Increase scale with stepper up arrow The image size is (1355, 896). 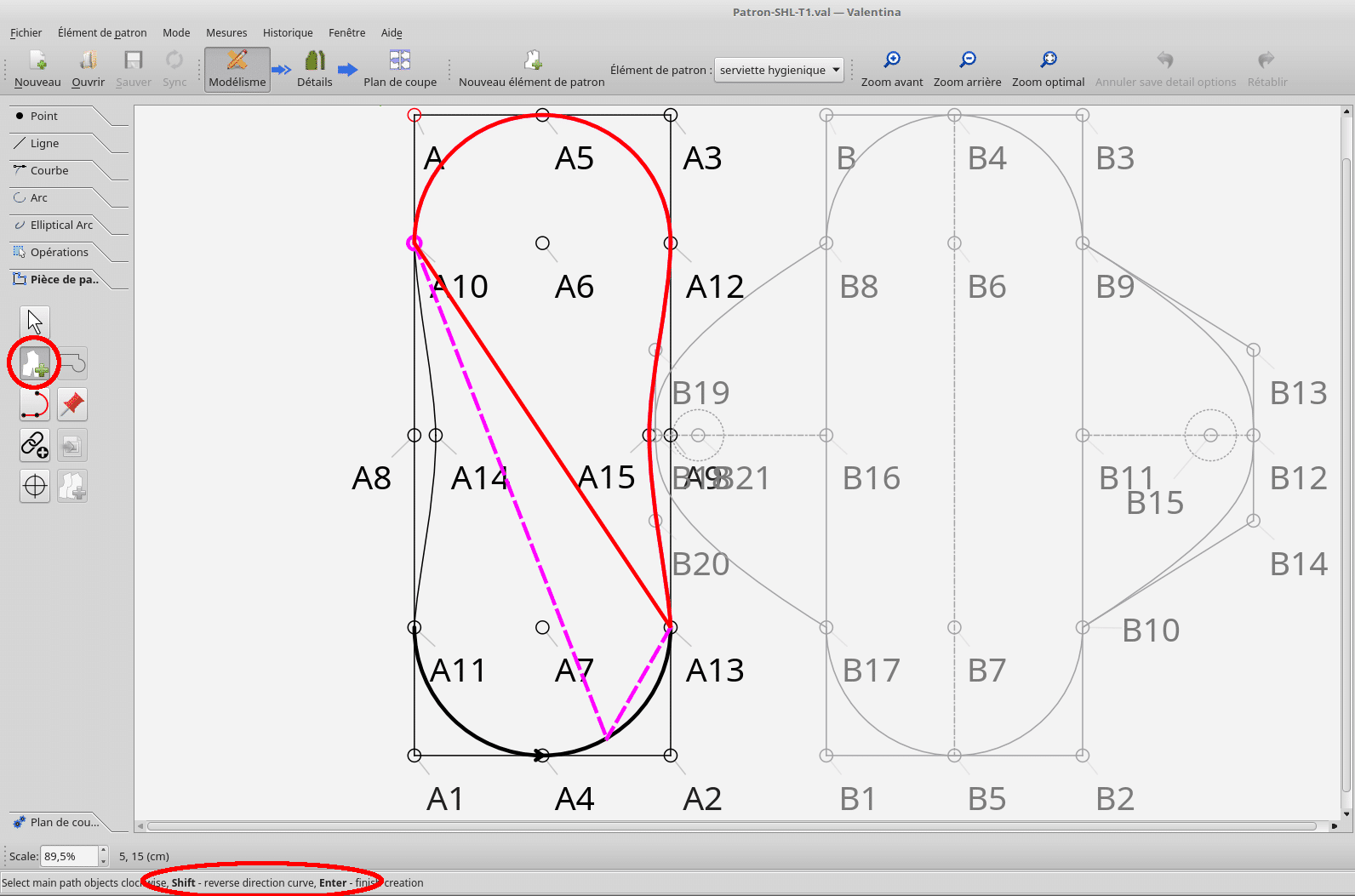[x=104, y=851]
